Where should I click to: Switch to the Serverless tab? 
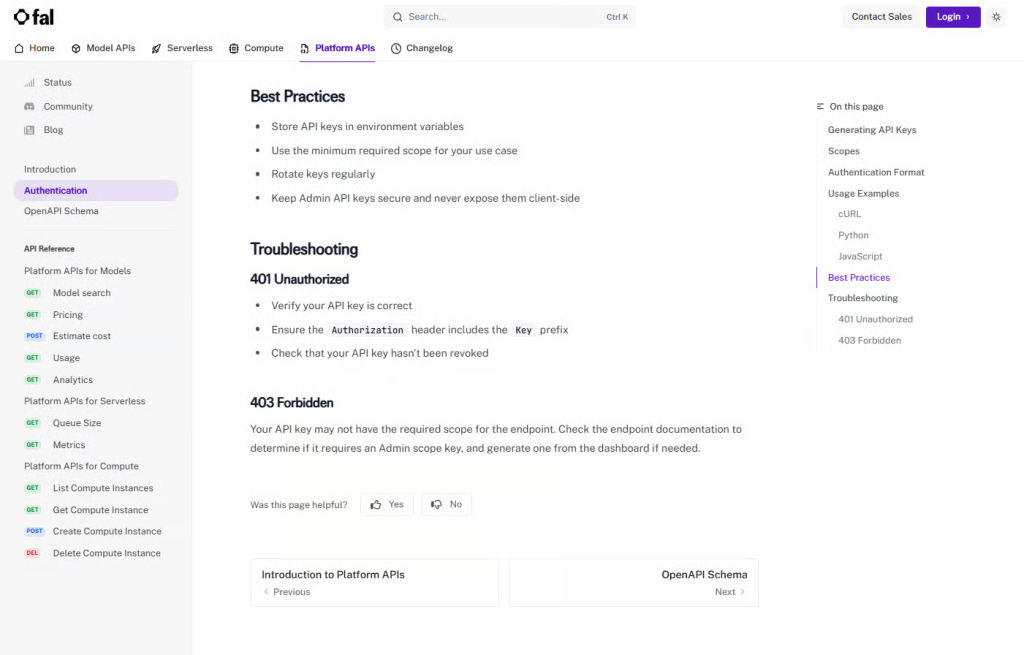pos(182,48)
